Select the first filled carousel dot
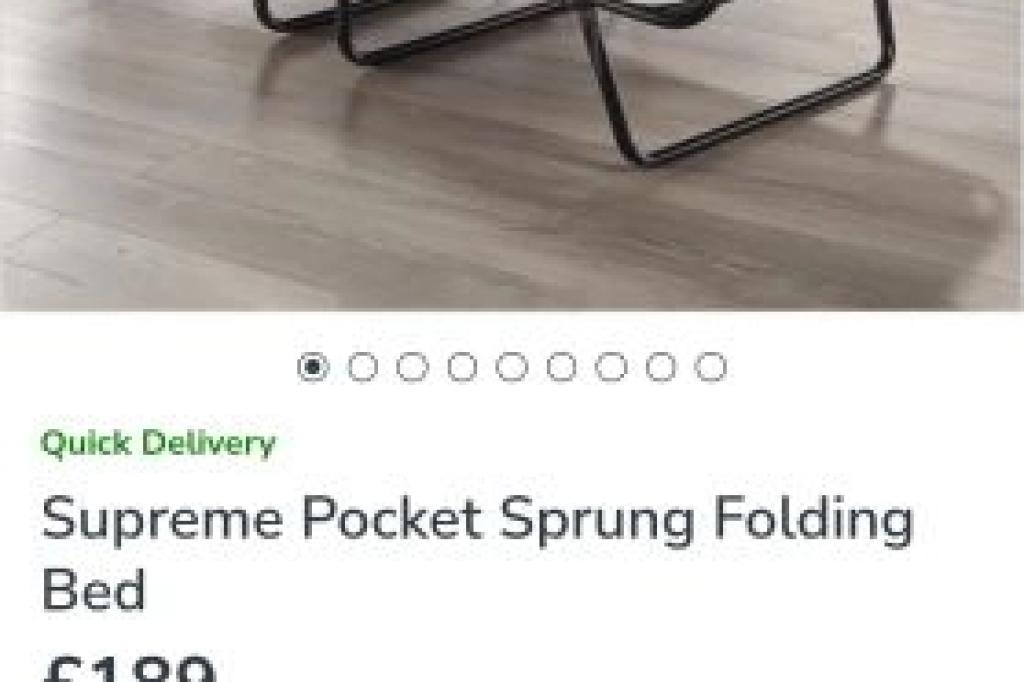The width and height of the screenshot is (1024, 682). 313,366
